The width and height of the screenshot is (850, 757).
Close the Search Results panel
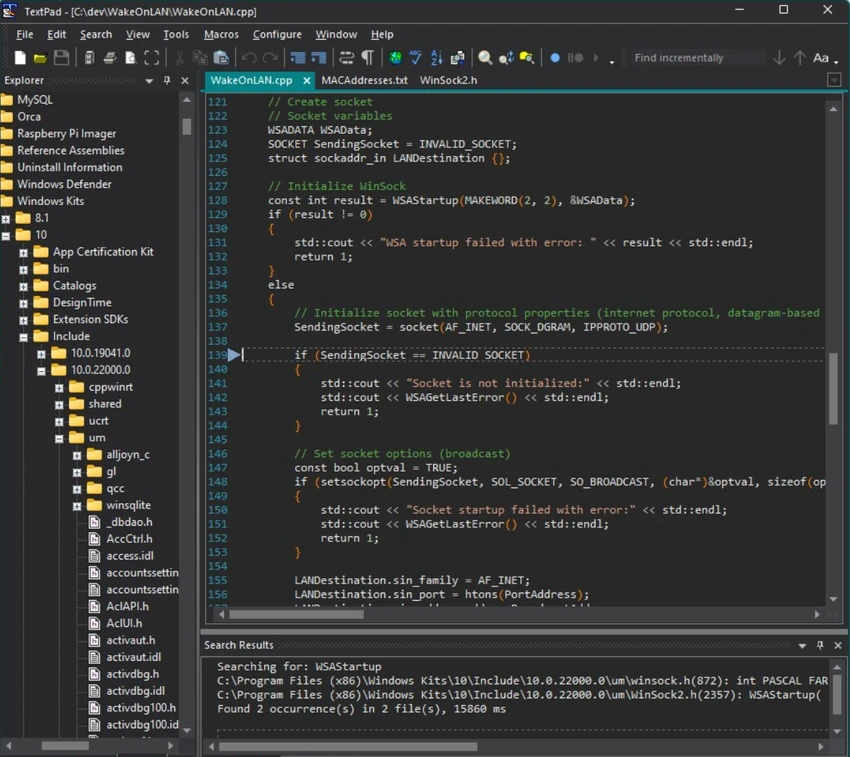838,645
